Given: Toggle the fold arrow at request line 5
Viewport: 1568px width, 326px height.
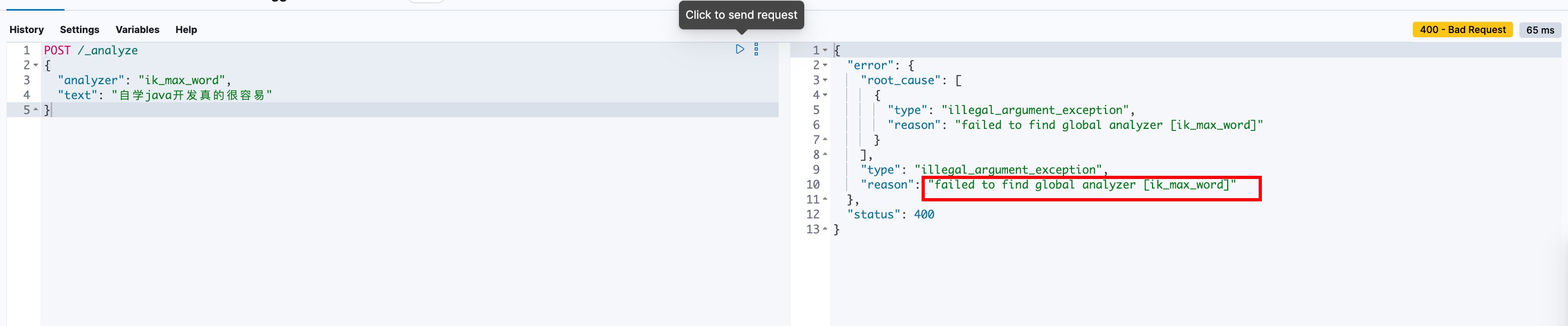Looking at the screenshot, I should click(x=36, y=110).
